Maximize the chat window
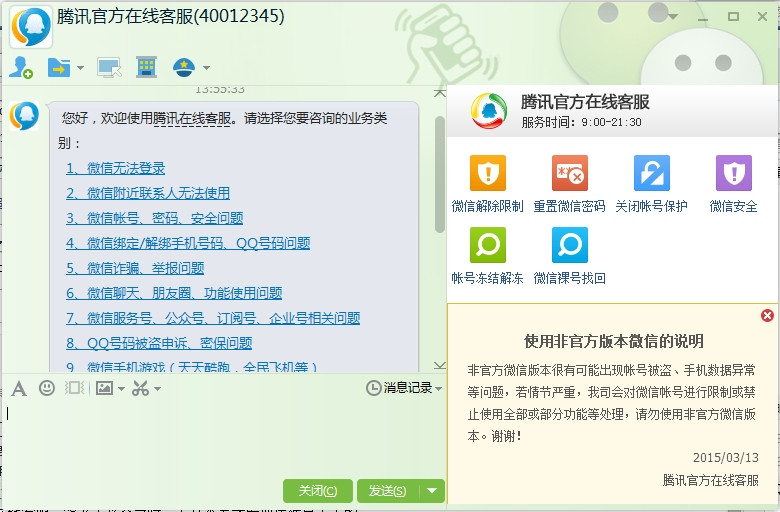 tap(733, 16)
